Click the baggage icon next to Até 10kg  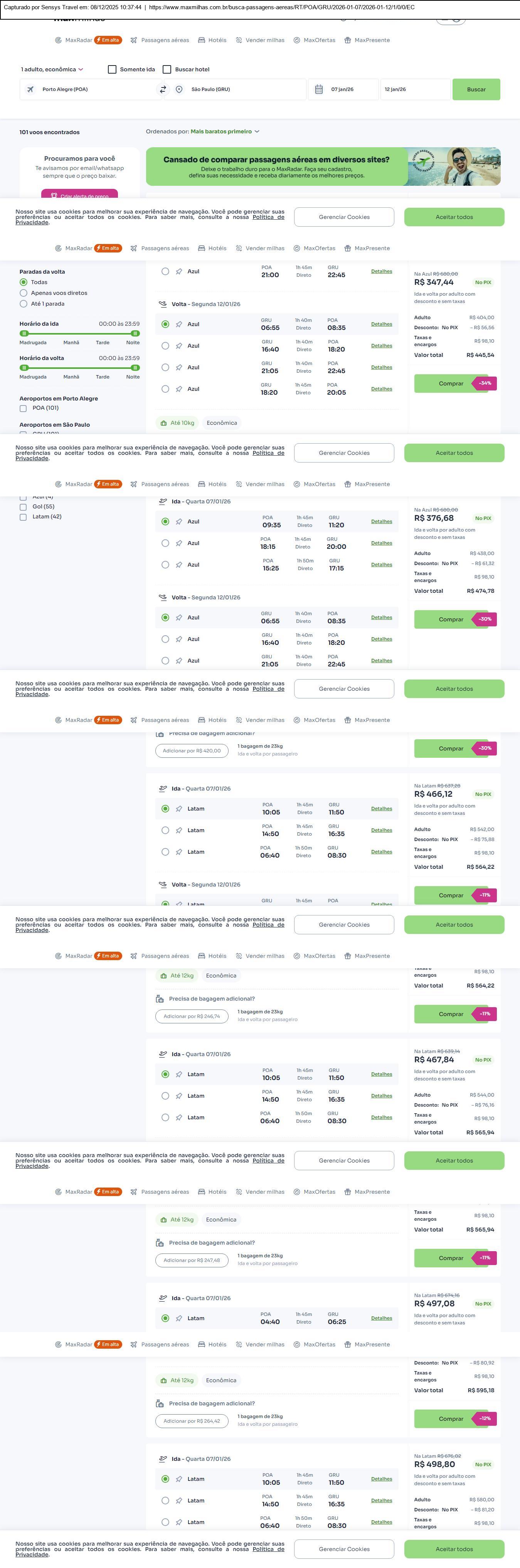point(163,423)
